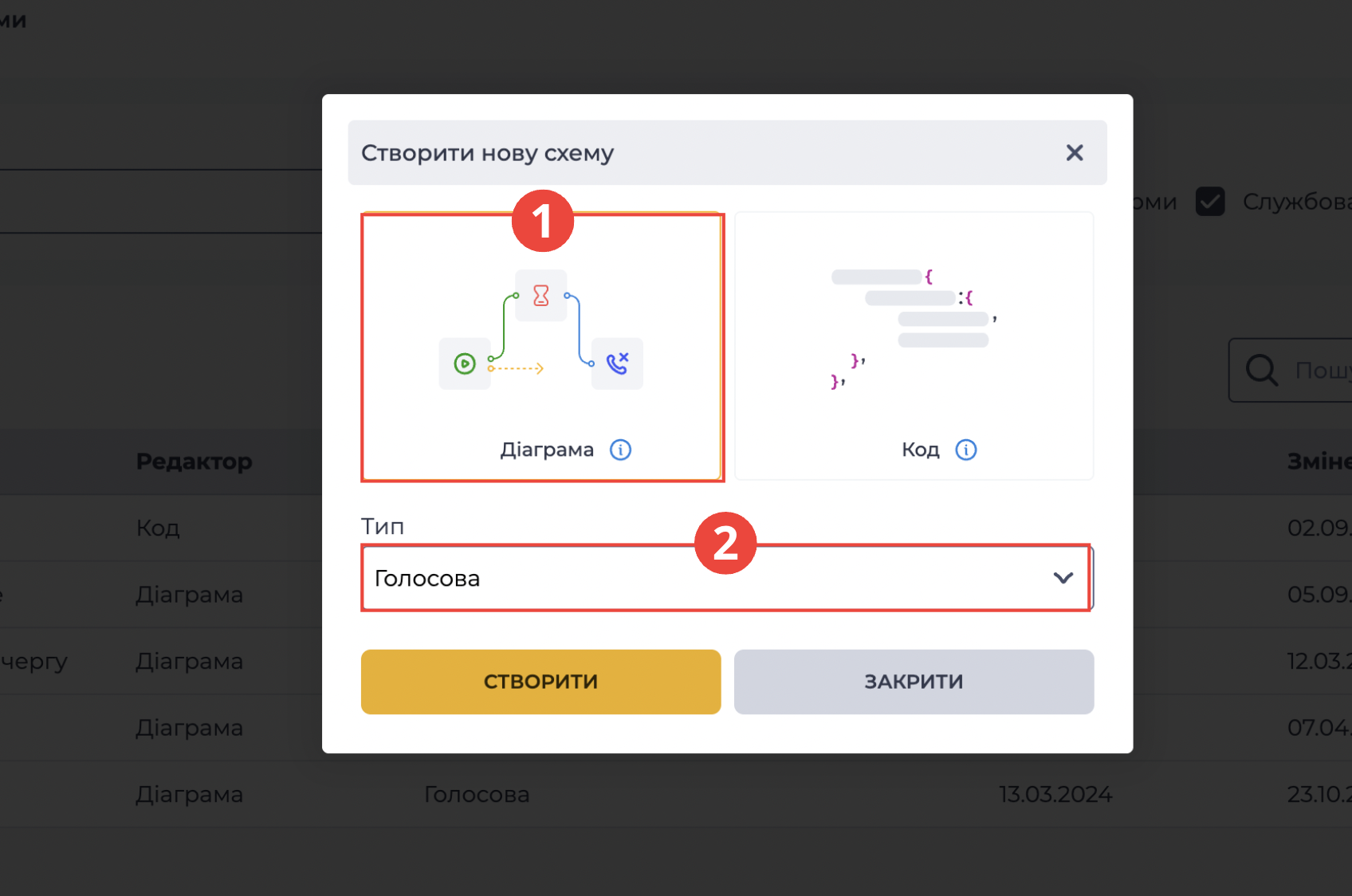Click the info icon next to Діаграма

[620, 450]
